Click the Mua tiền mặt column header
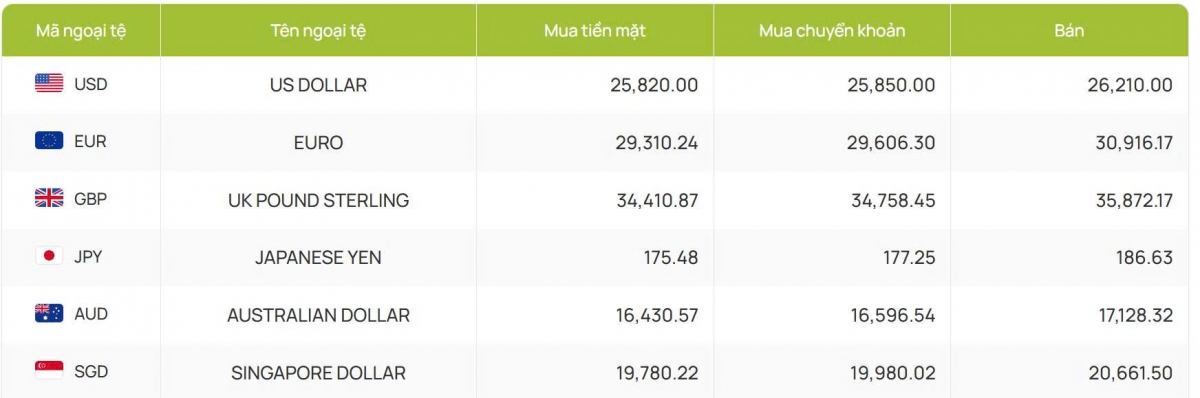Viewport: 1200px width, 398px height. 595,30
